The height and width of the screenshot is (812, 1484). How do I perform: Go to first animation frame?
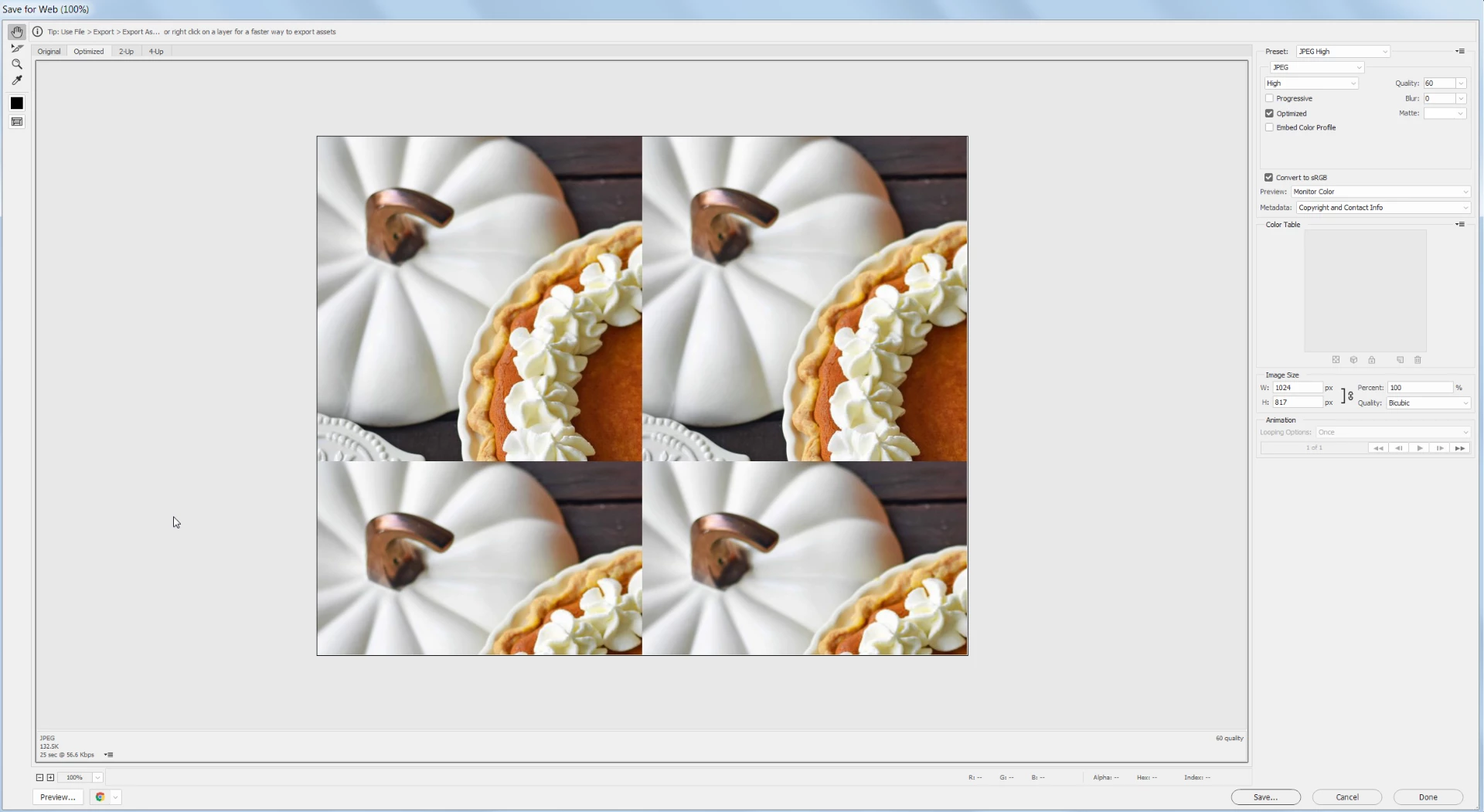[1378, 448]
